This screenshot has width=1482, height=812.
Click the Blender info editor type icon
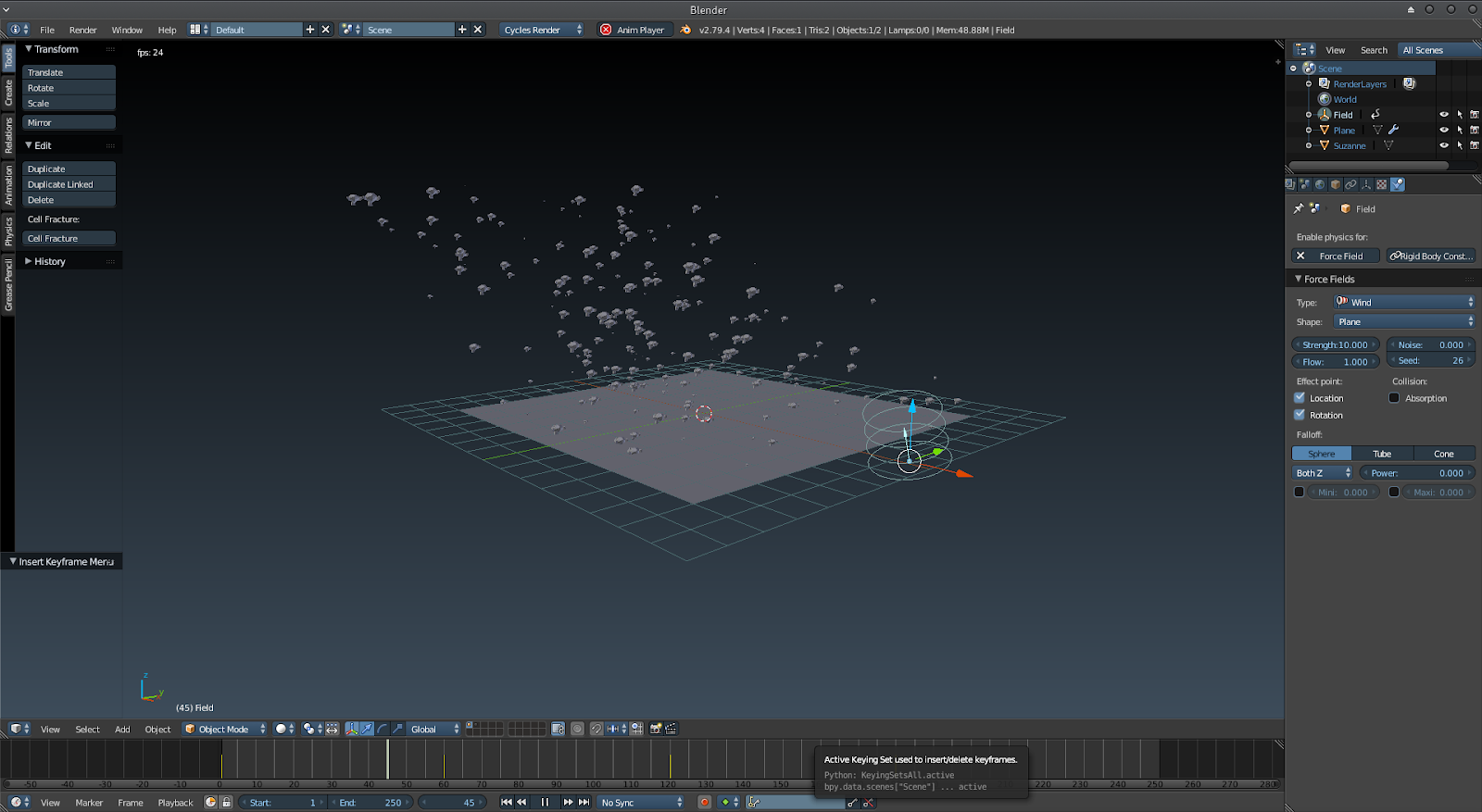[x=19, y=30]
